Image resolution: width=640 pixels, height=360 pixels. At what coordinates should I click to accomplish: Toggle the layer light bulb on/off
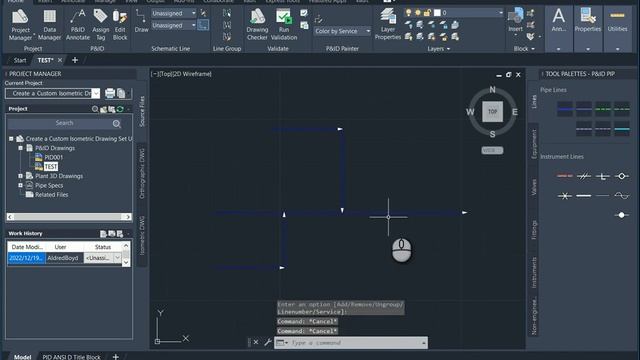pyautogui.click(x=408, y=13)
